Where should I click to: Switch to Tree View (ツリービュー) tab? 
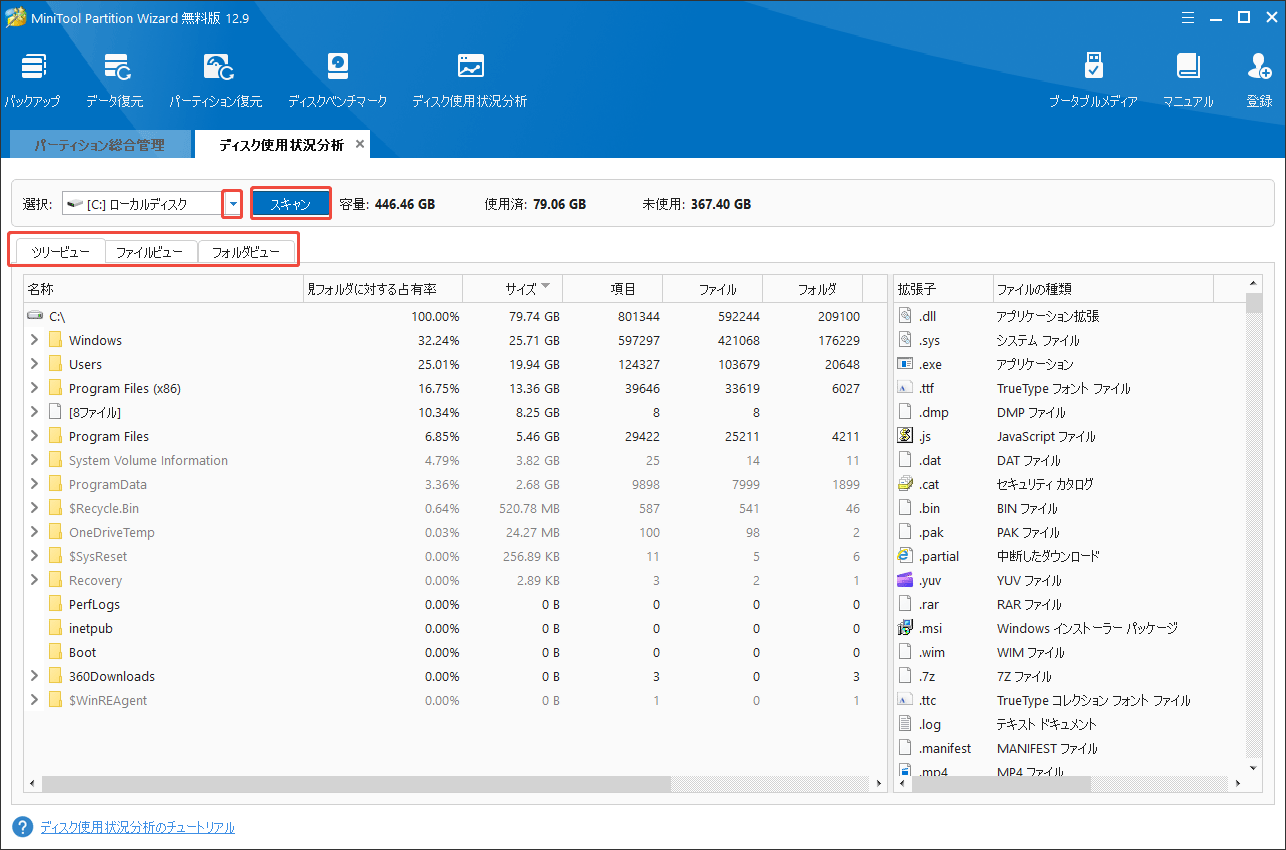tap(61, 252)
